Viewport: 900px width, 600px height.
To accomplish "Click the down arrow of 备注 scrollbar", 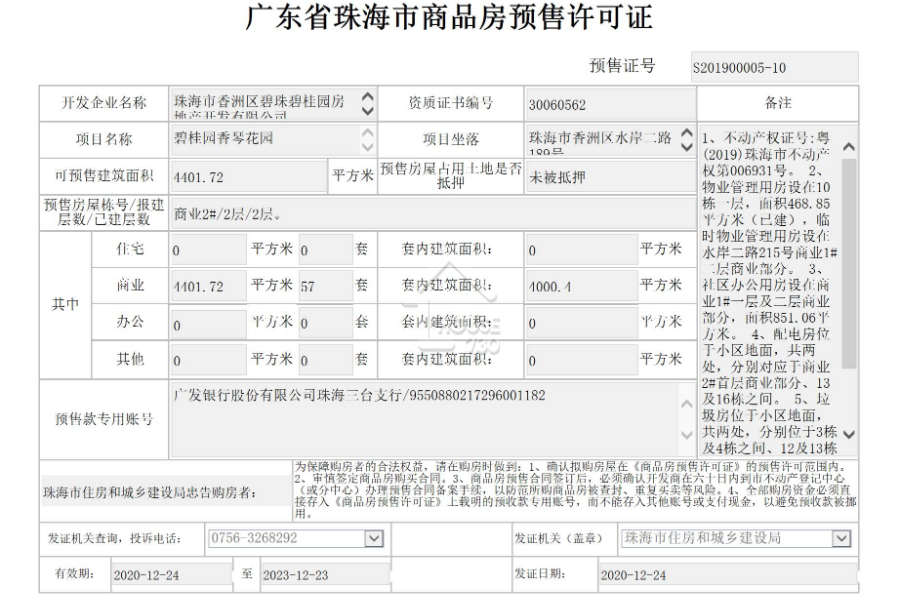I will click(849, 434).
